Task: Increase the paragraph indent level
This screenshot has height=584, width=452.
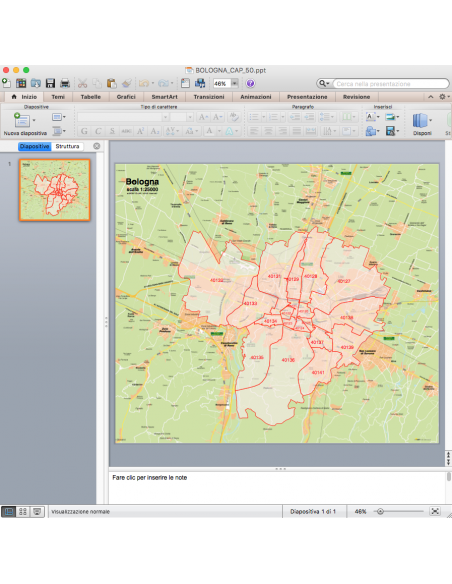Action: (309, 117)
